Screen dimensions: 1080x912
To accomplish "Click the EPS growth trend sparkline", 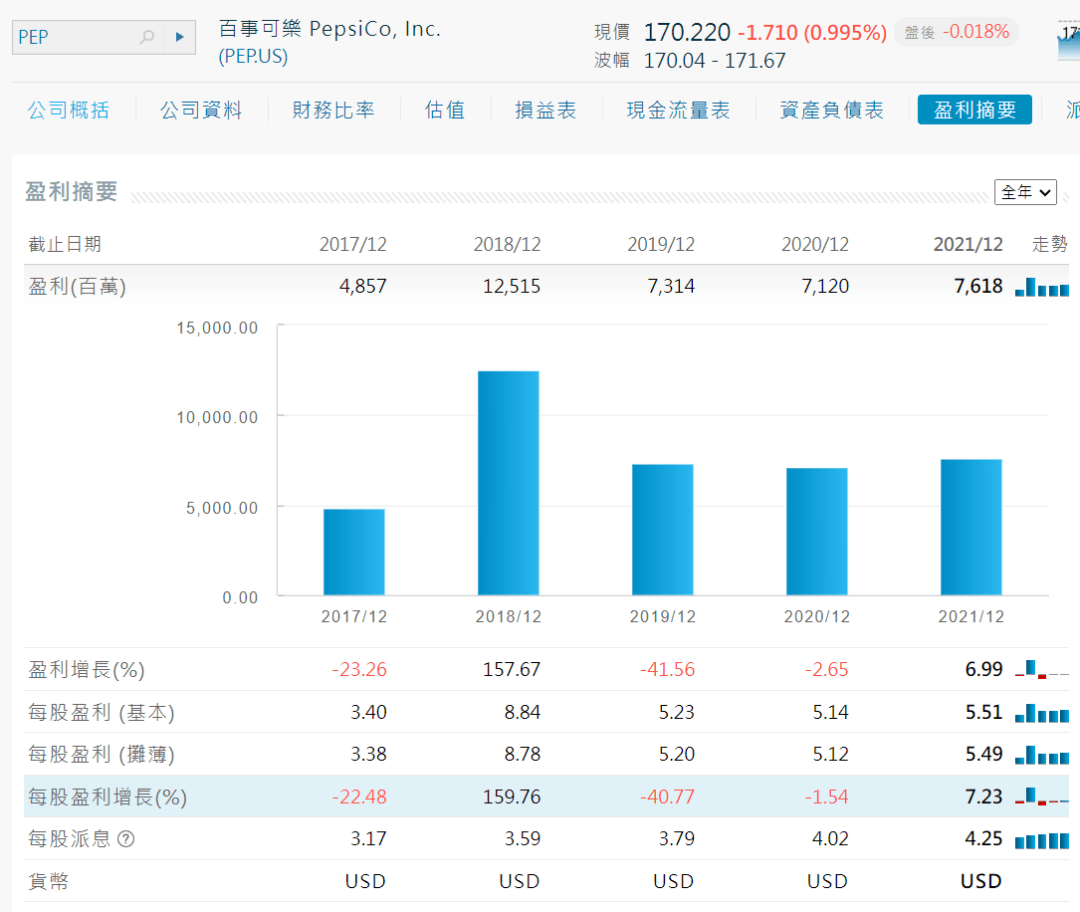I will point(1042,798).
